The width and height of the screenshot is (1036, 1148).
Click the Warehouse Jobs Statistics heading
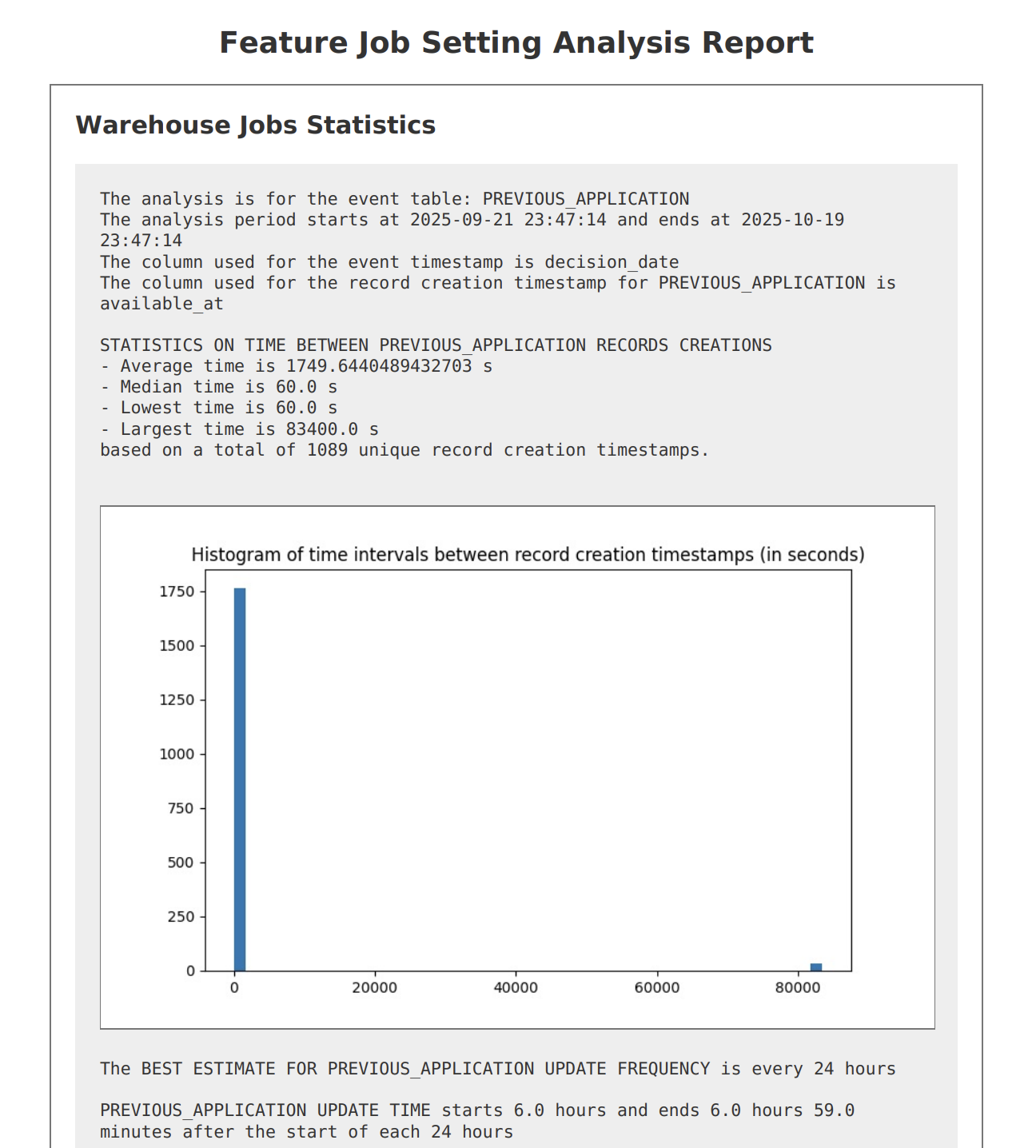tap(255, 126)
